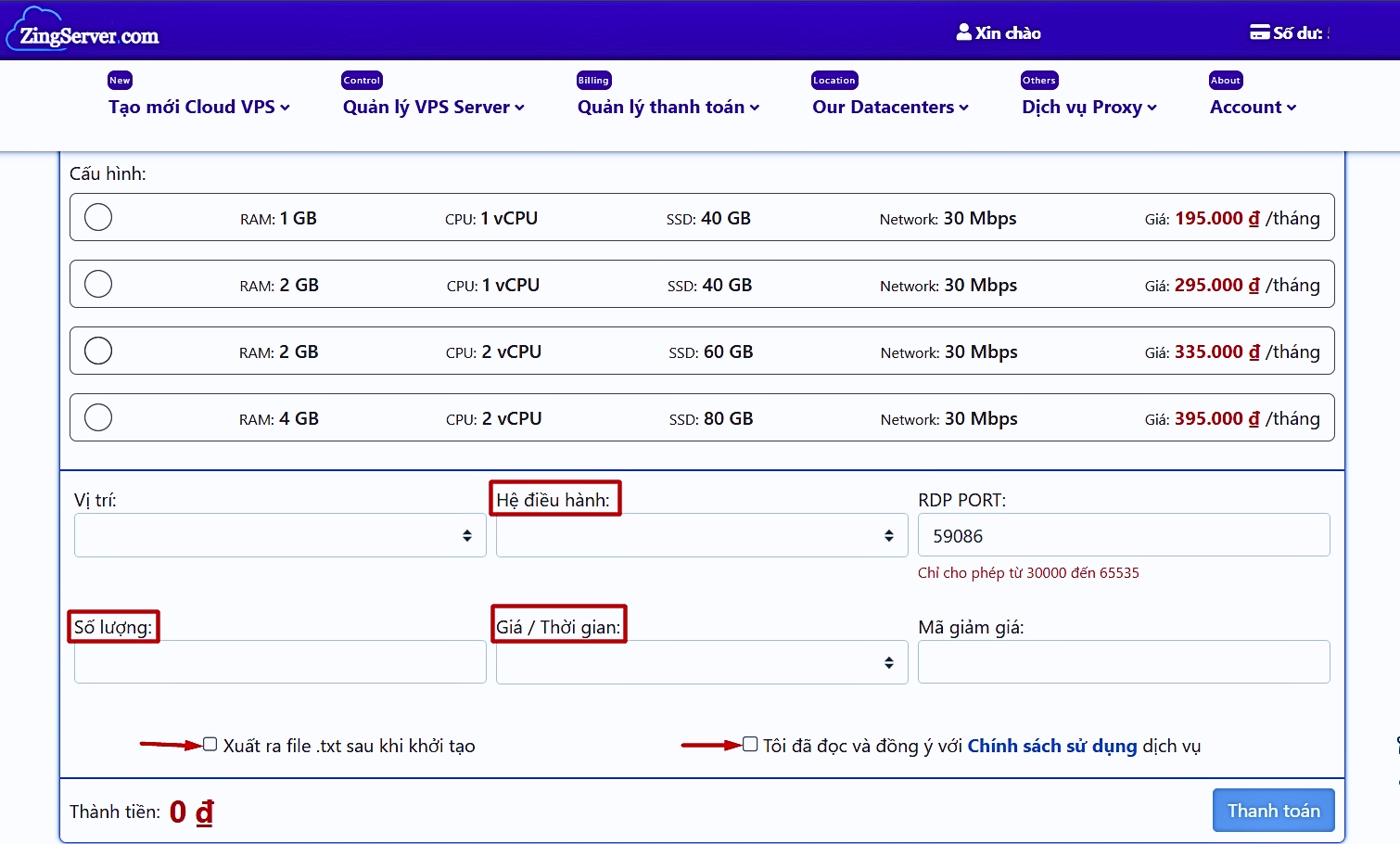Expand the Quản lý thanh toán menu
This screenshot has height=844, width=1400.
668,107
